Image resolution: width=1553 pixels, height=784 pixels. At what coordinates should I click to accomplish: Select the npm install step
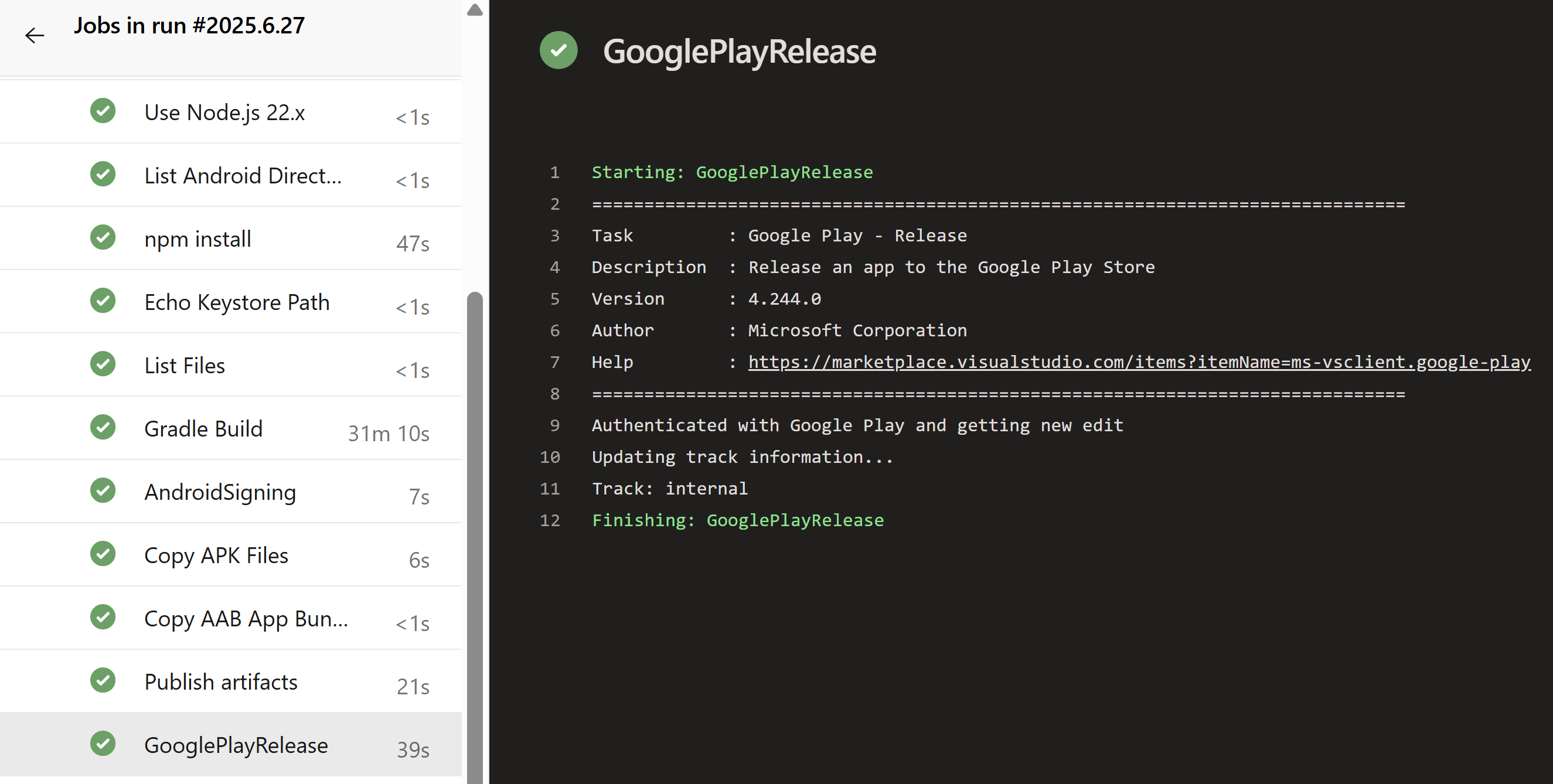pos(197,239)
